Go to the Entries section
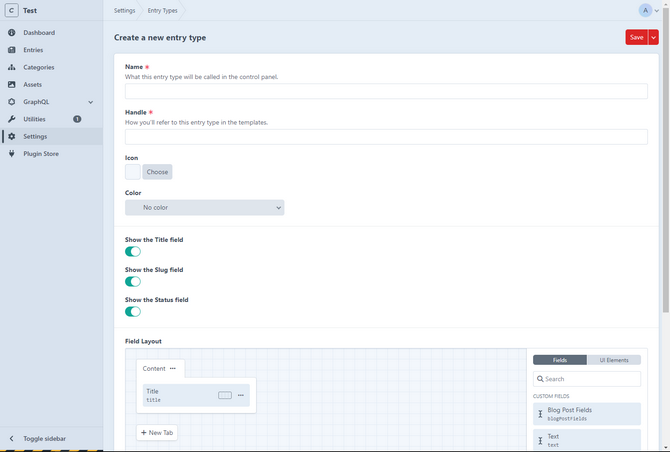The height and width of the screenshot is (452, 670). (33, 50)
